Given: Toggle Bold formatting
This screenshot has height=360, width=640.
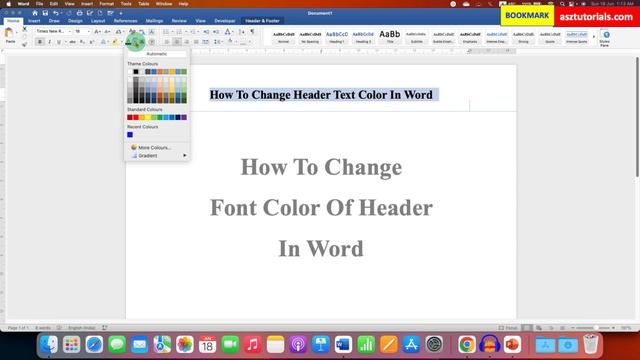Looking at the screenshot, I should (x=40, y=42).
